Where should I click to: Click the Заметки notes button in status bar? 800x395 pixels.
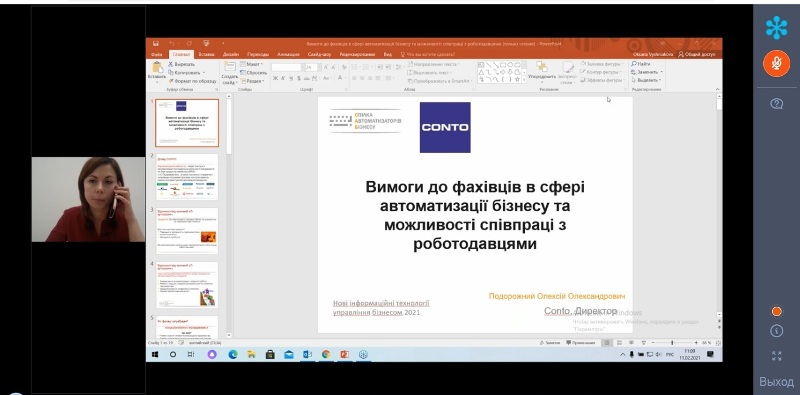549,343
